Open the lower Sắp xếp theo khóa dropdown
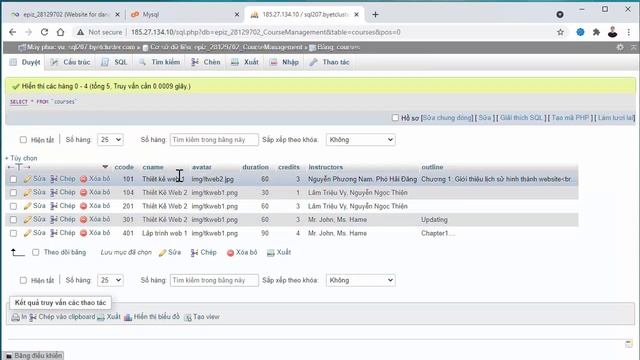640x360 pixels. point(360,280)
